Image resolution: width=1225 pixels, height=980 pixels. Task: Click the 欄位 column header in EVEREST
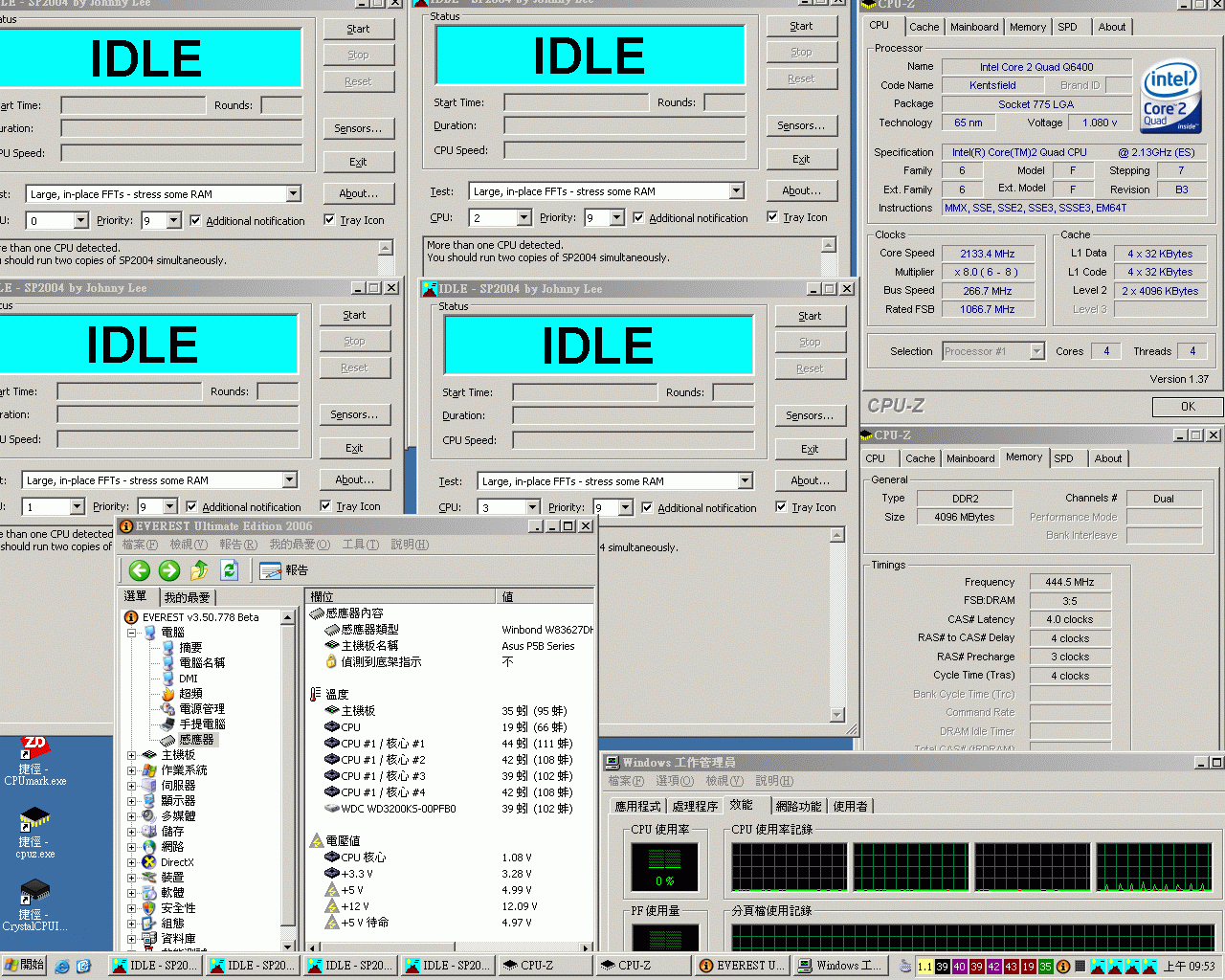point(399,596)
